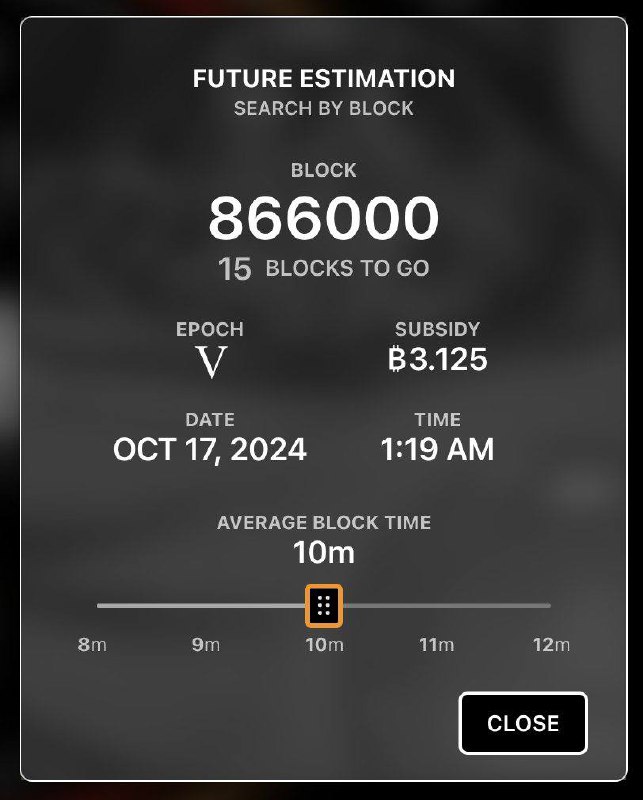
Task: Set slider to the 12m label
Action: (x=552, y=645)
